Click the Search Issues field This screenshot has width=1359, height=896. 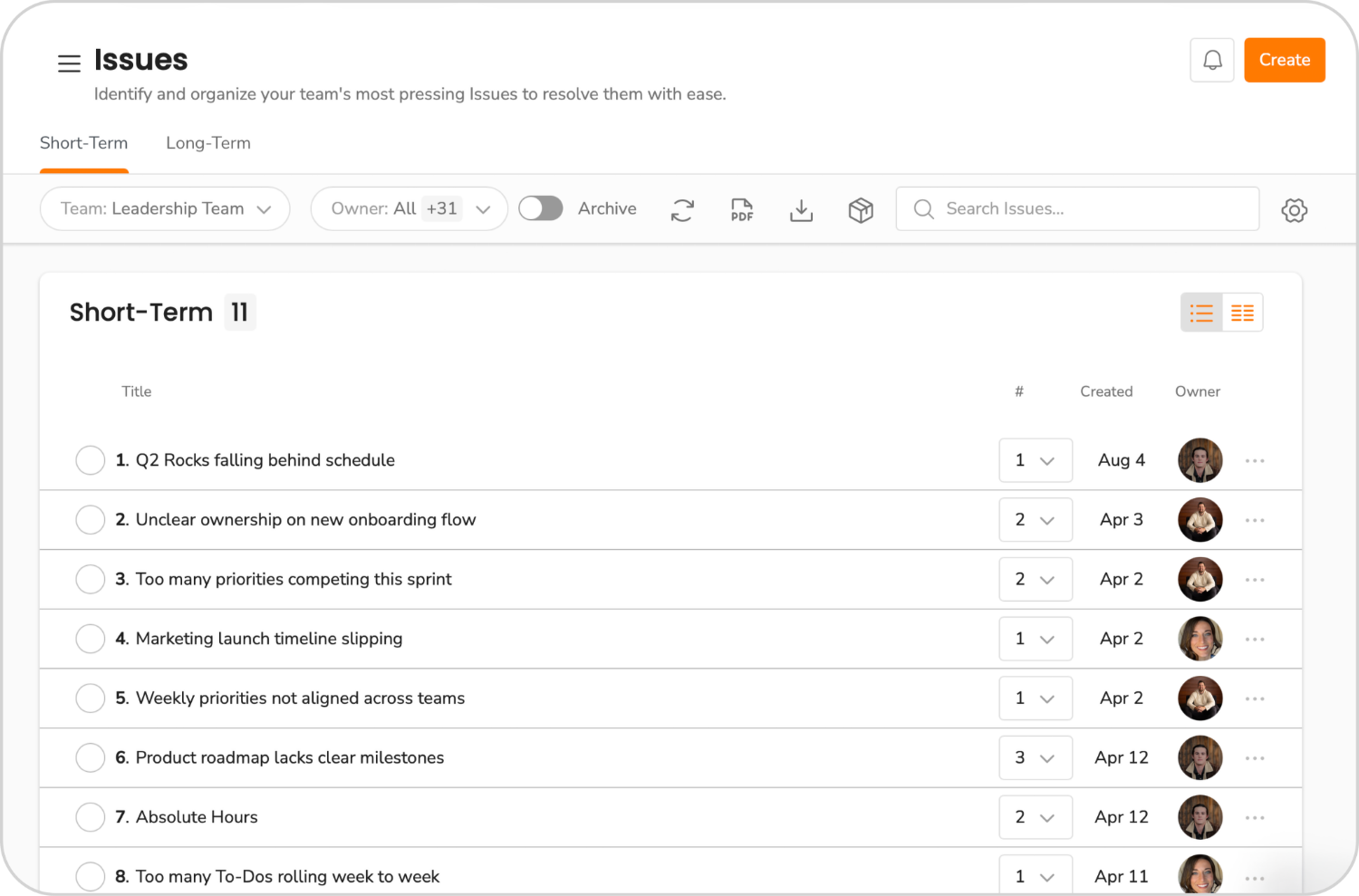tap(1076, 208)
